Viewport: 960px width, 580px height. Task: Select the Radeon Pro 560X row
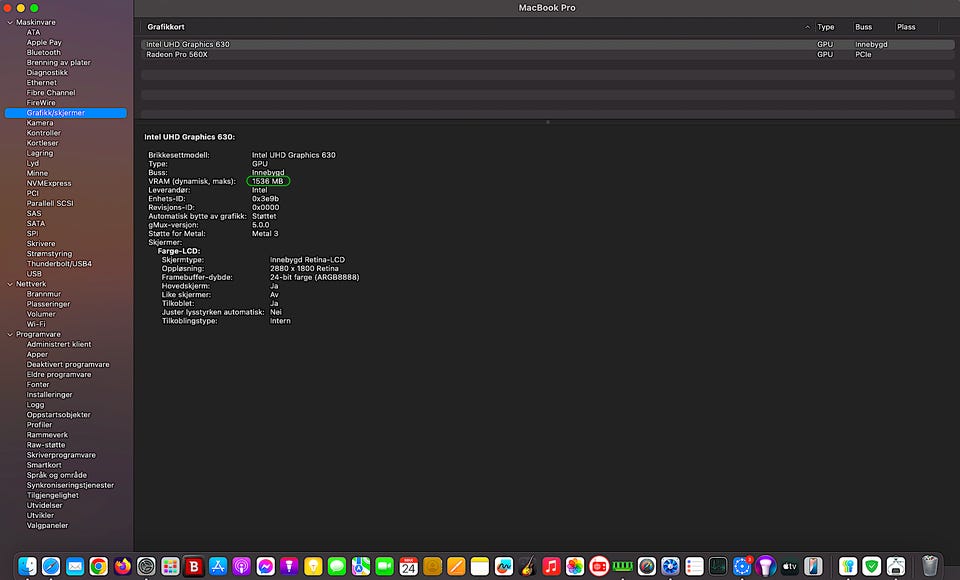coord(547,55)
